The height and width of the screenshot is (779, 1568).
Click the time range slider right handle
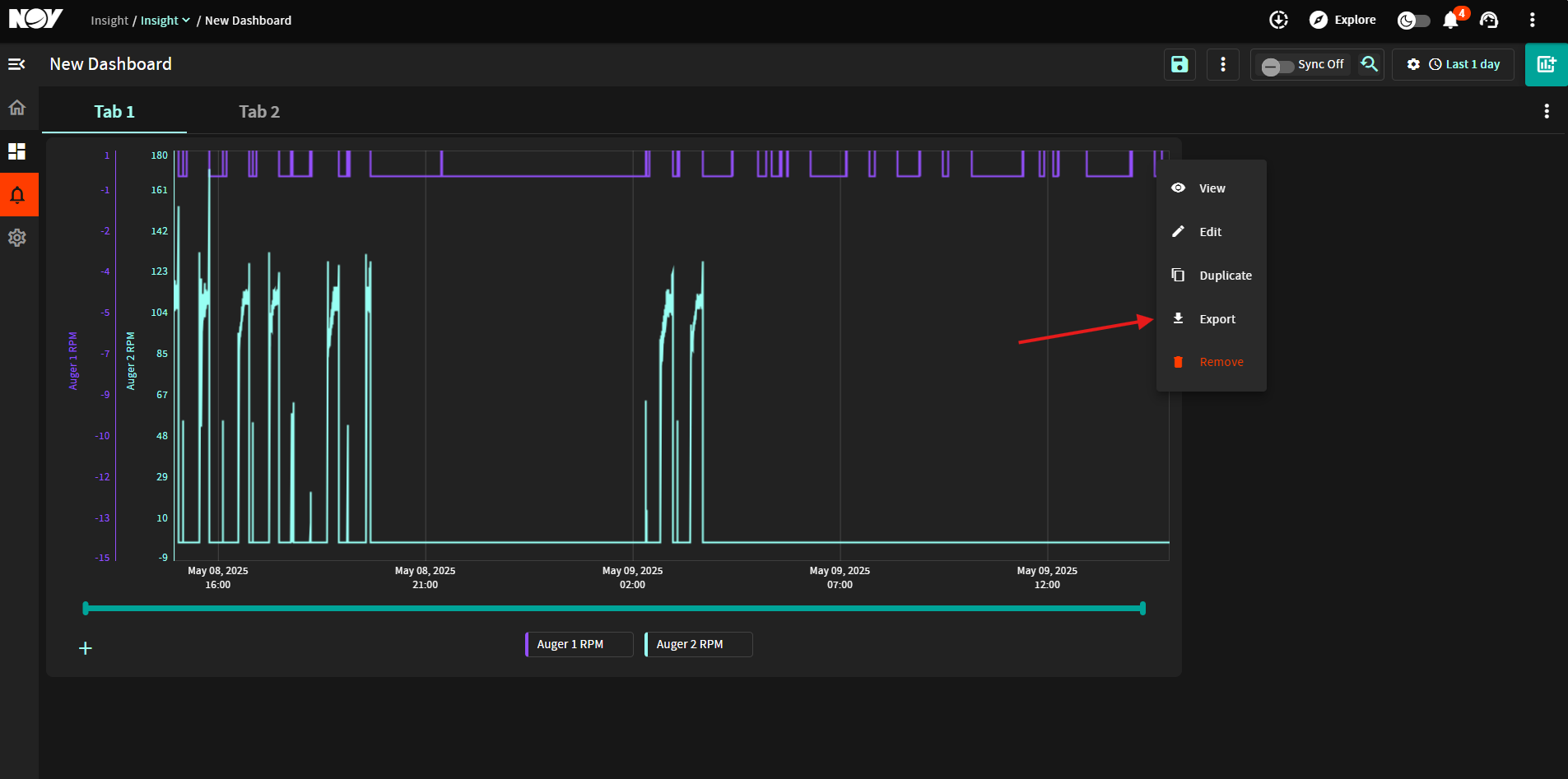pyautogui.click(x=1142, y=609)
